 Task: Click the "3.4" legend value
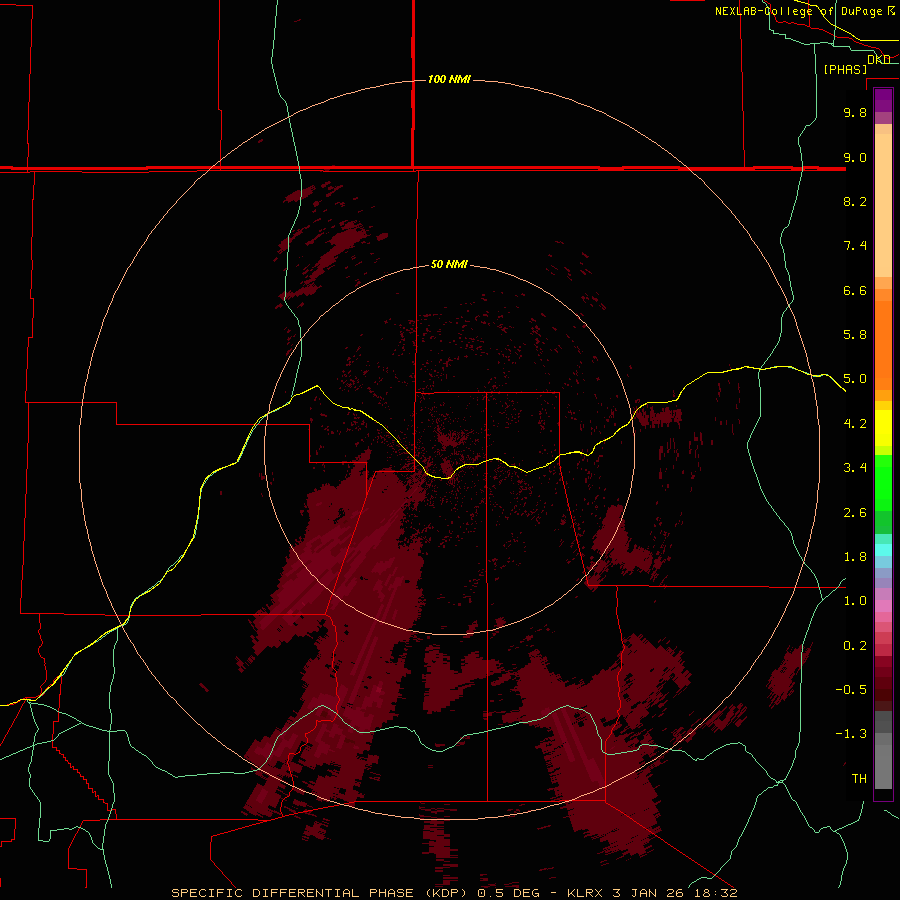(x=855, y=468)
